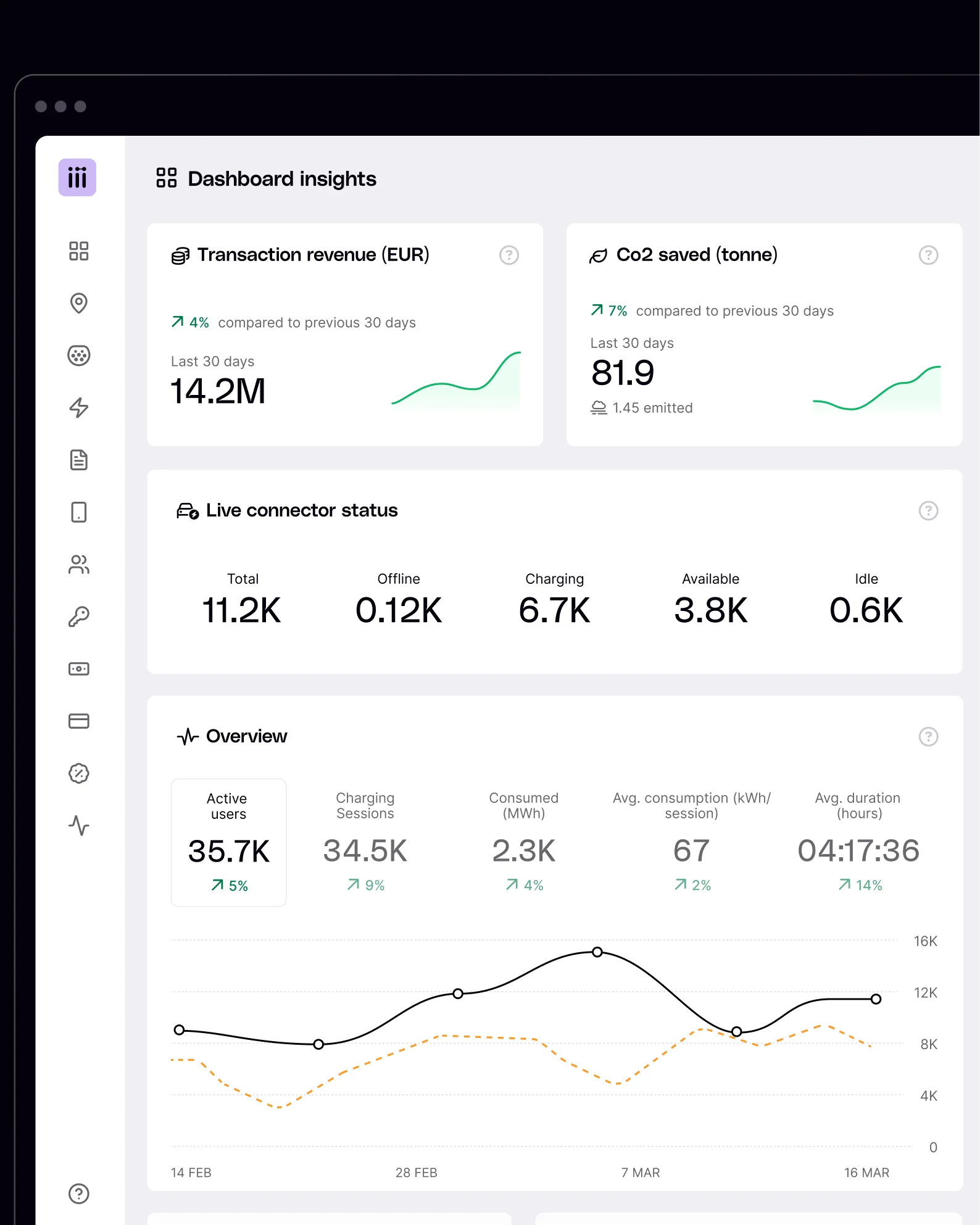Click the Offline connectors value 0.12K
The image size is (980, 1225).
[x=399, y=610]
